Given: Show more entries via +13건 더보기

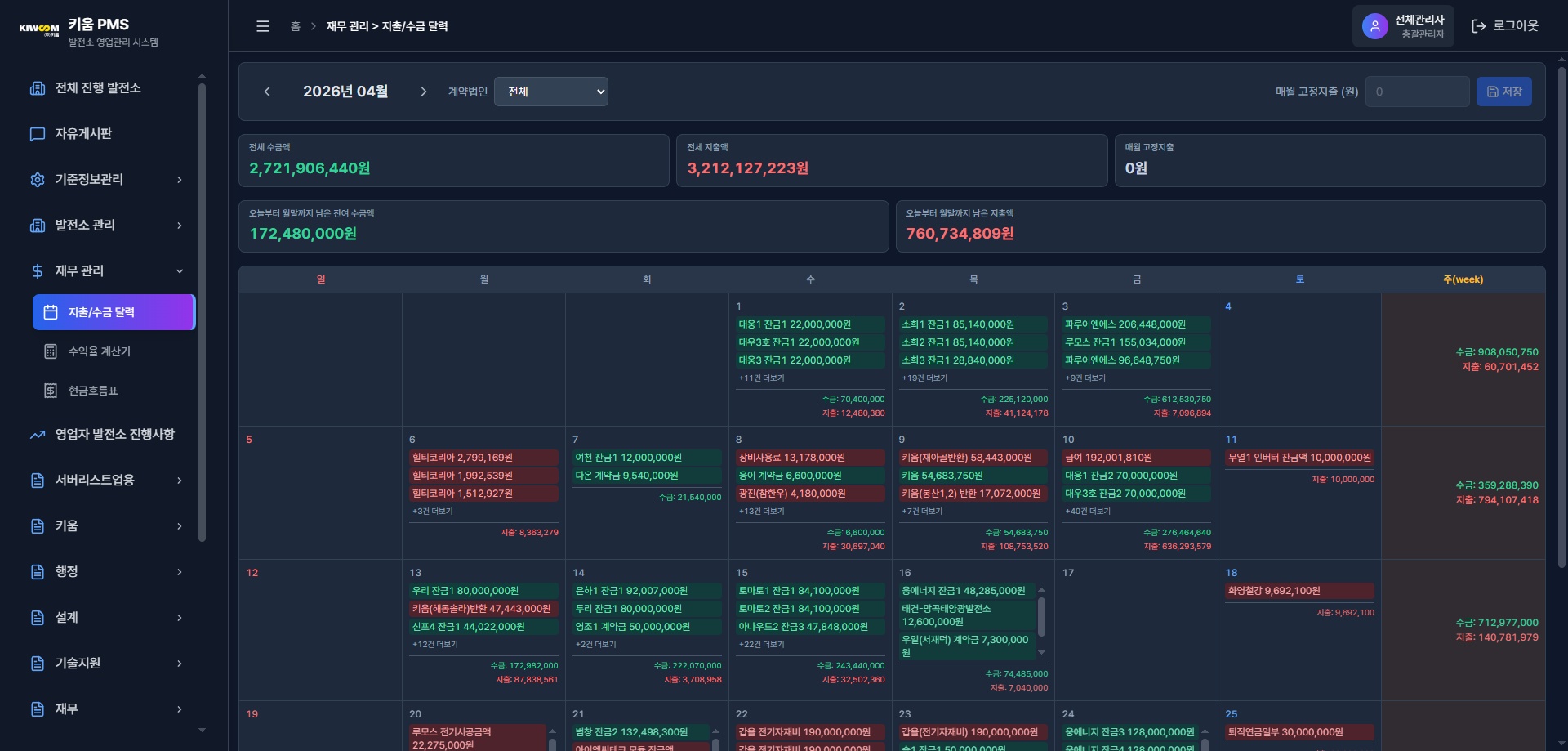Looking at the screenshot, I should (761, 512).
